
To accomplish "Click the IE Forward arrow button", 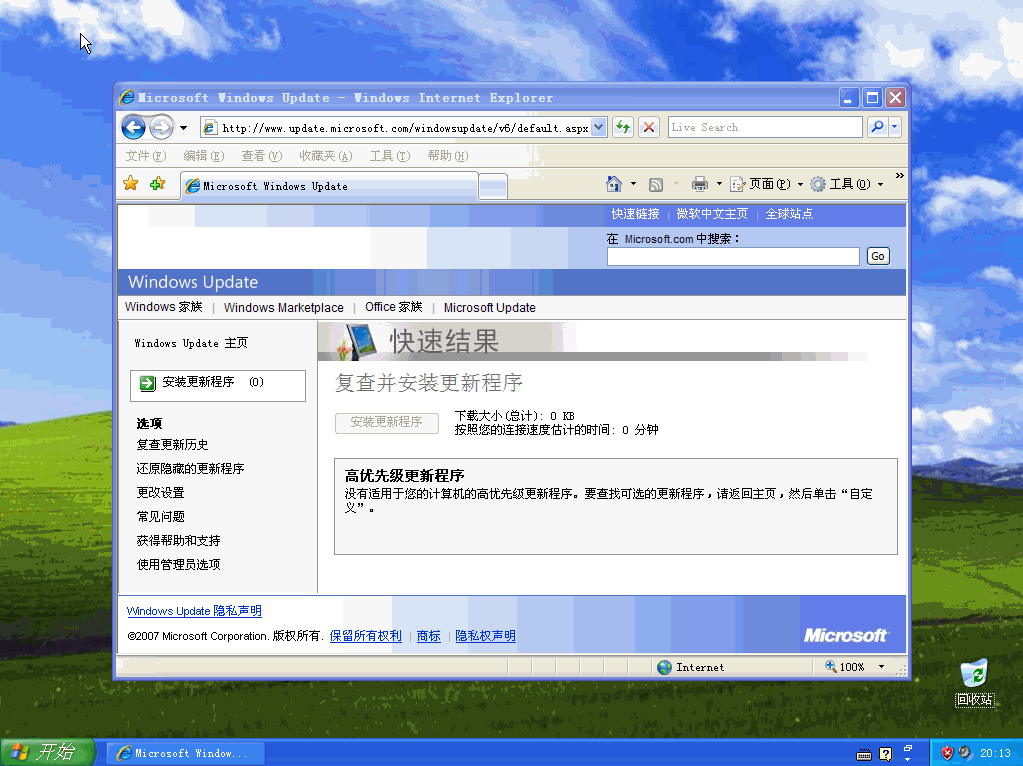I will (161, 127).
